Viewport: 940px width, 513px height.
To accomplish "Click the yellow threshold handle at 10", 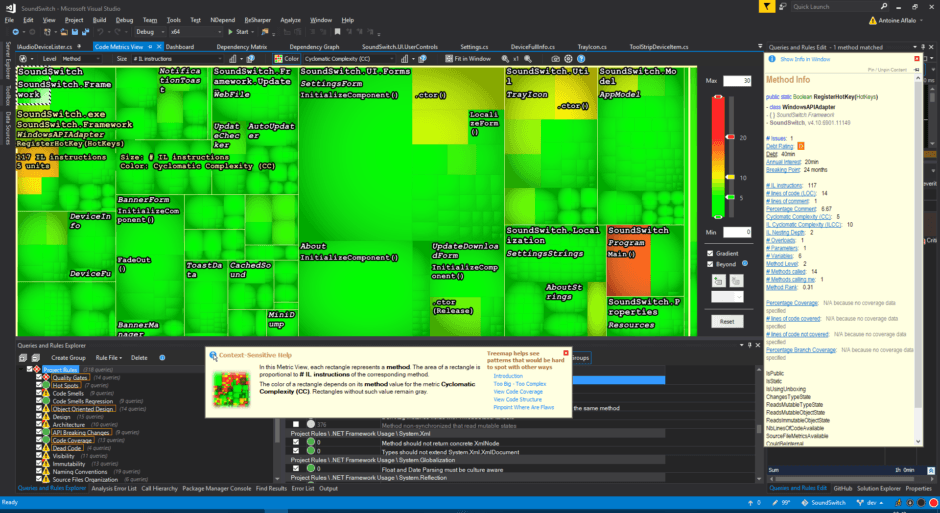I will [730, 177].
